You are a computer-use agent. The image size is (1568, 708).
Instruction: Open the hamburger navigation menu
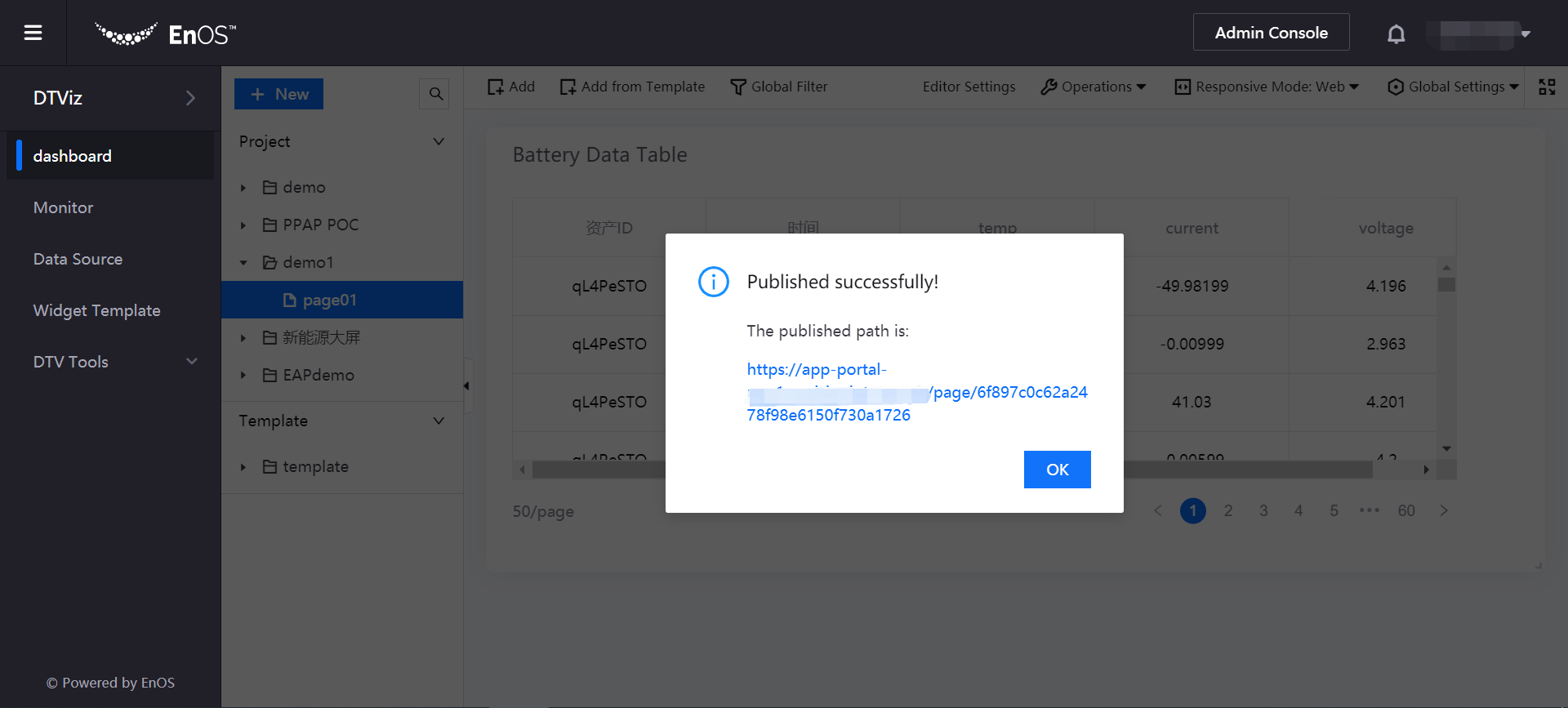(x=33, y=33)
